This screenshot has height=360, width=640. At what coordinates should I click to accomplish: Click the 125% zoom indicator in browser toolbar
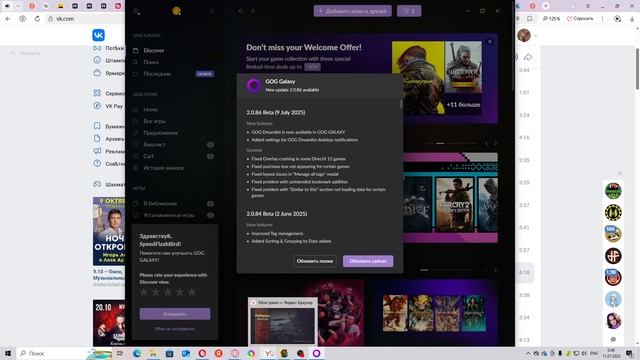tap(551, 19)
